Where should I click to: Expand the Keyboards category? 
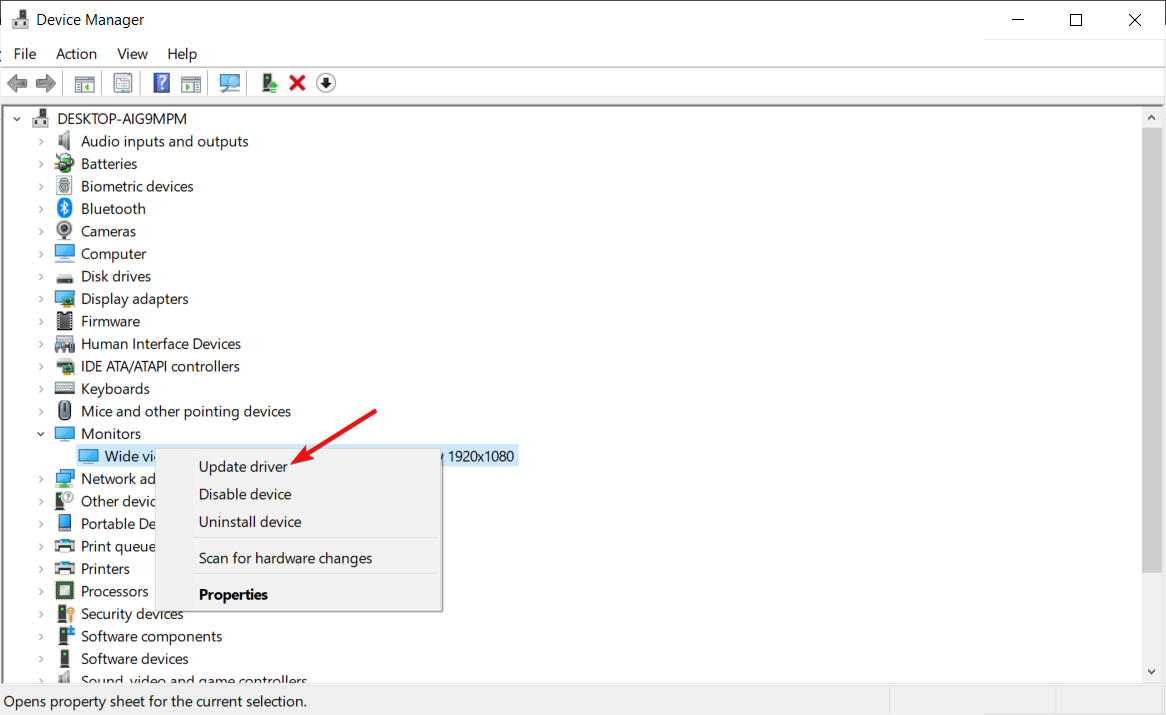coord(41,389)
